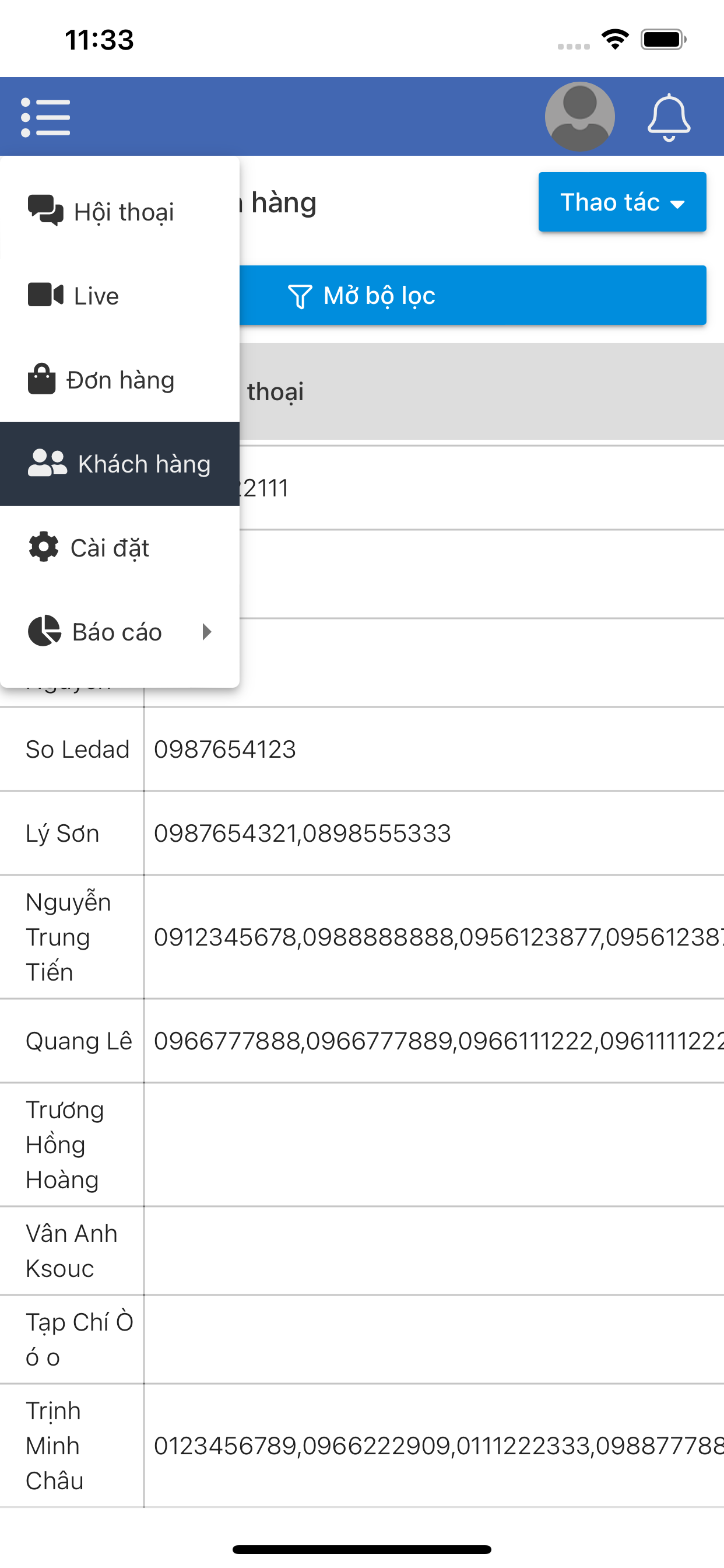Select customer Trịnh Minh Châu
This screenshot has width=724, height=1568.
(55, 1445)
